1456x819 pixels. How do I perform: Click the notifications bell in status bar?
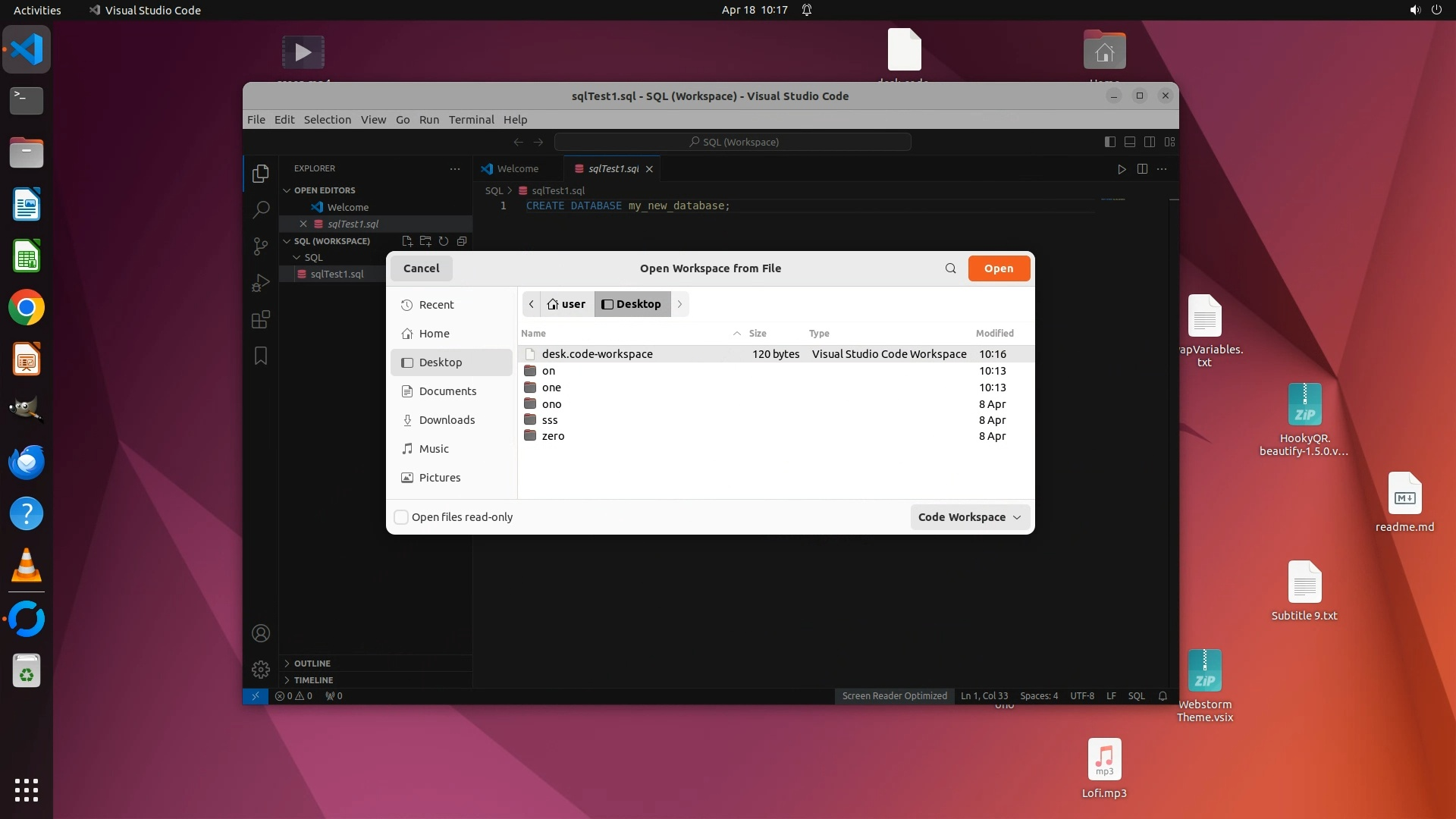[1163, 695]
